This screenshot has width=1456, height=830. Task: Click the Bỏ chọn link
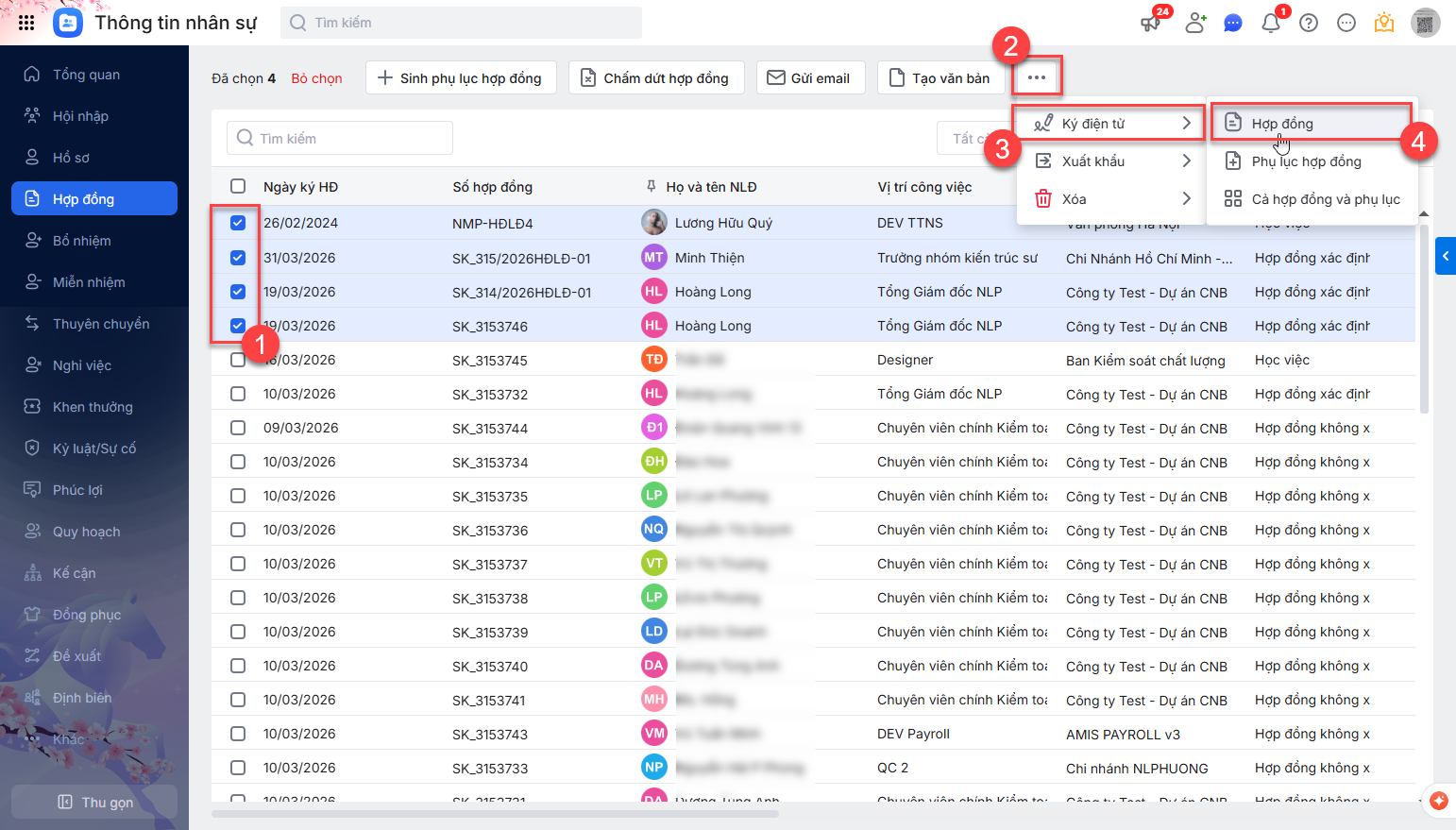pyautogui.click(x=316, y=78)
